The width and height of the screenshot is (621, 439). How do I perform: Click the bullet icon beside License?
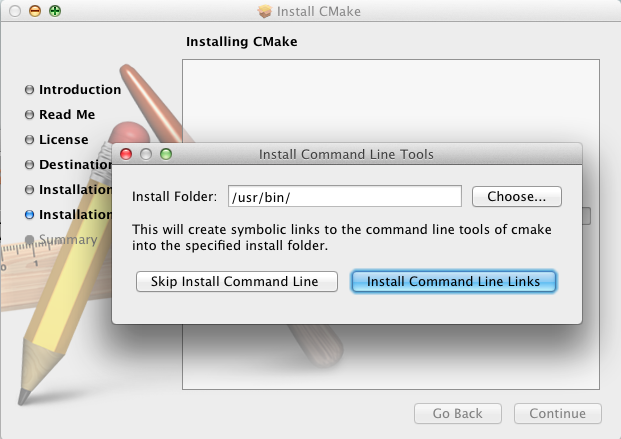(29, 140)
